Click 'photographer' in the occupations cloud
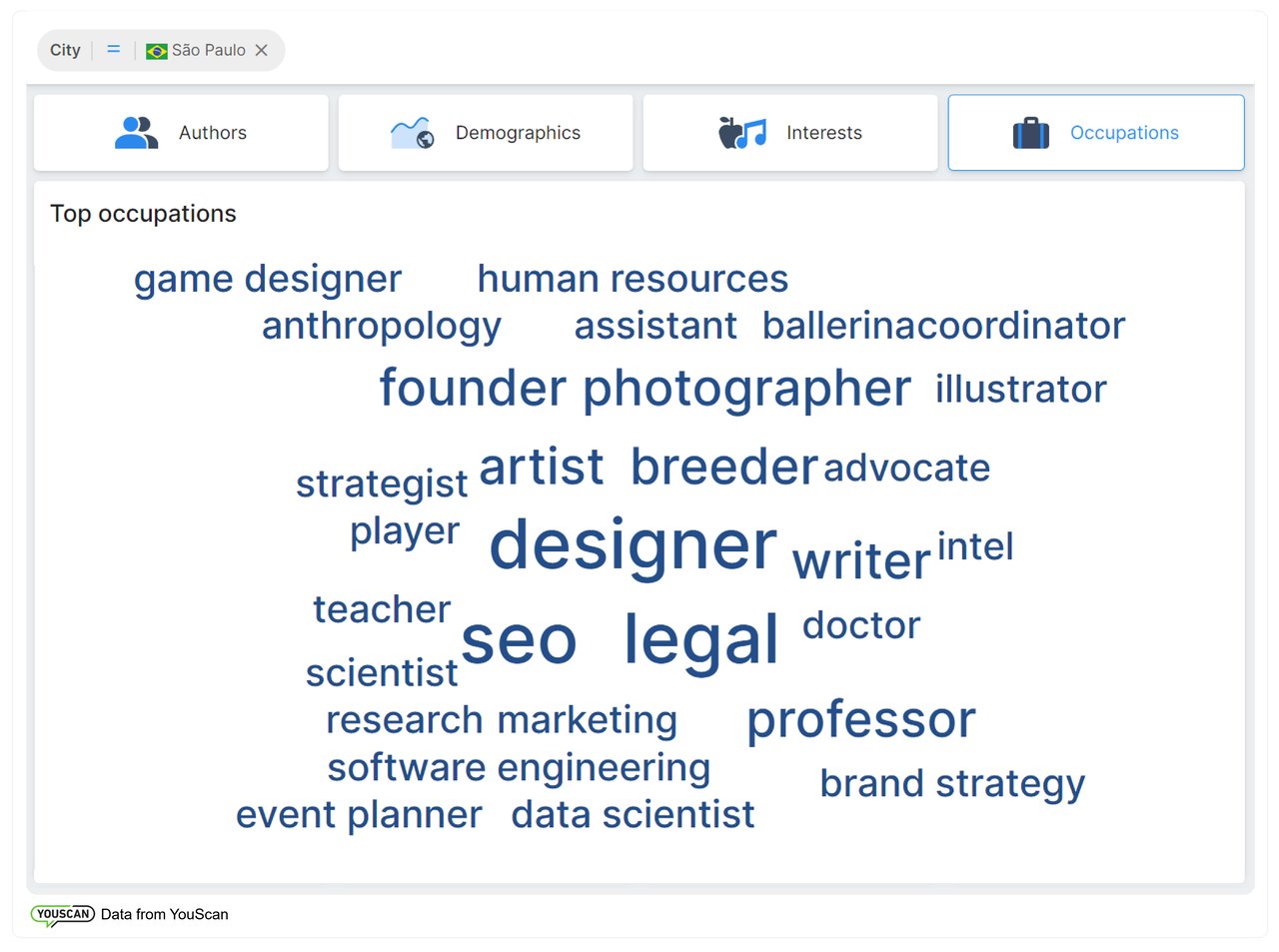This screenshot has height=952, width=1279. pyautogui.click(x=746, y=389)
